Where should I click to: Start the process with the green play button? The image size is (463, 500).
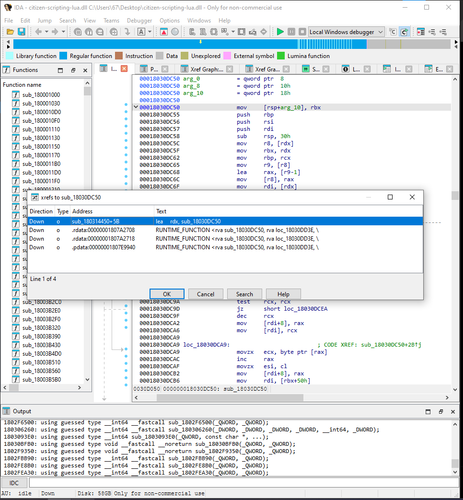pyautogui.click(x=280, y=32)
